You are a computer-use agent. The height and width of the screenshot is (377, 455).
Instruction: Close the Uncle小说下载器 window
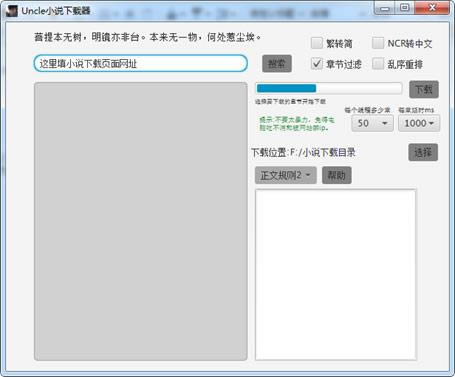(x=432, y=8)
